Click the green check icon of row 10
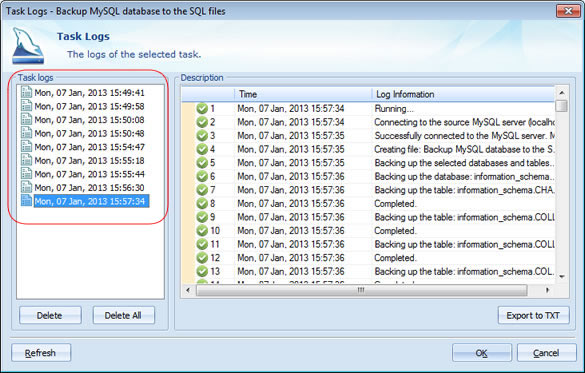The height and width of the screenshot is (373, 585). click(x=202, y=231)
